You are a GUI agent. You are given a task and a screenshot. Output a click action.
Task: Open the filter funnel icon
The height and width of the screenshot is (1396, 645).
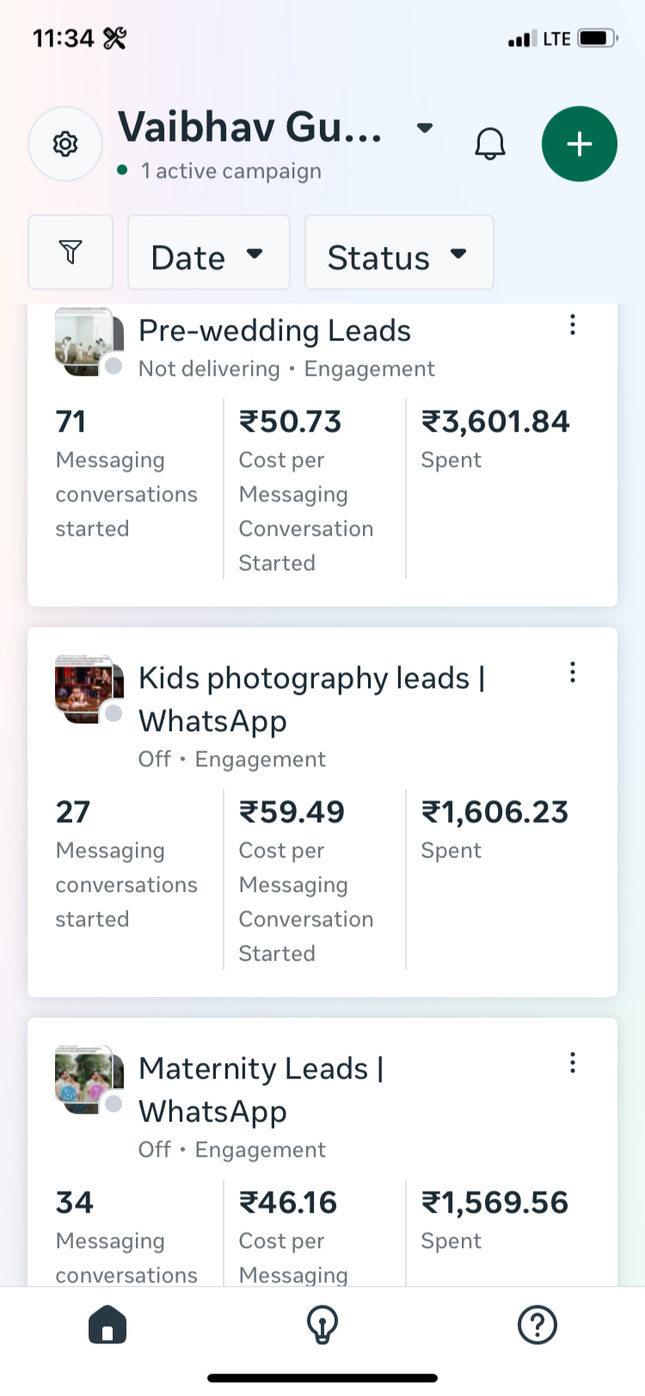[70, 252]
